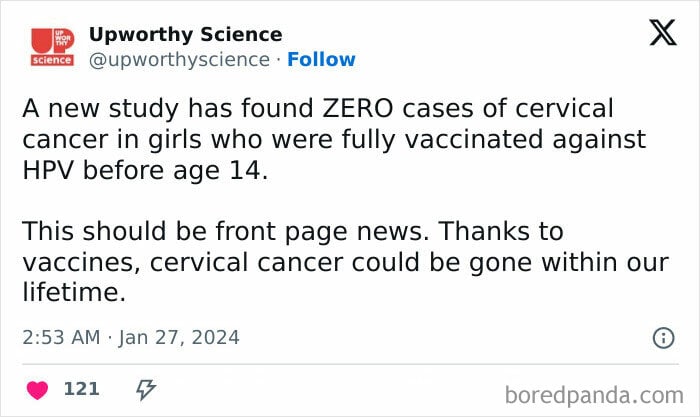The height and width of the screenshot is (417, 700).
Task: Open the tweet info circle icon
Action: pyautogui.click(x=663, y=338)
